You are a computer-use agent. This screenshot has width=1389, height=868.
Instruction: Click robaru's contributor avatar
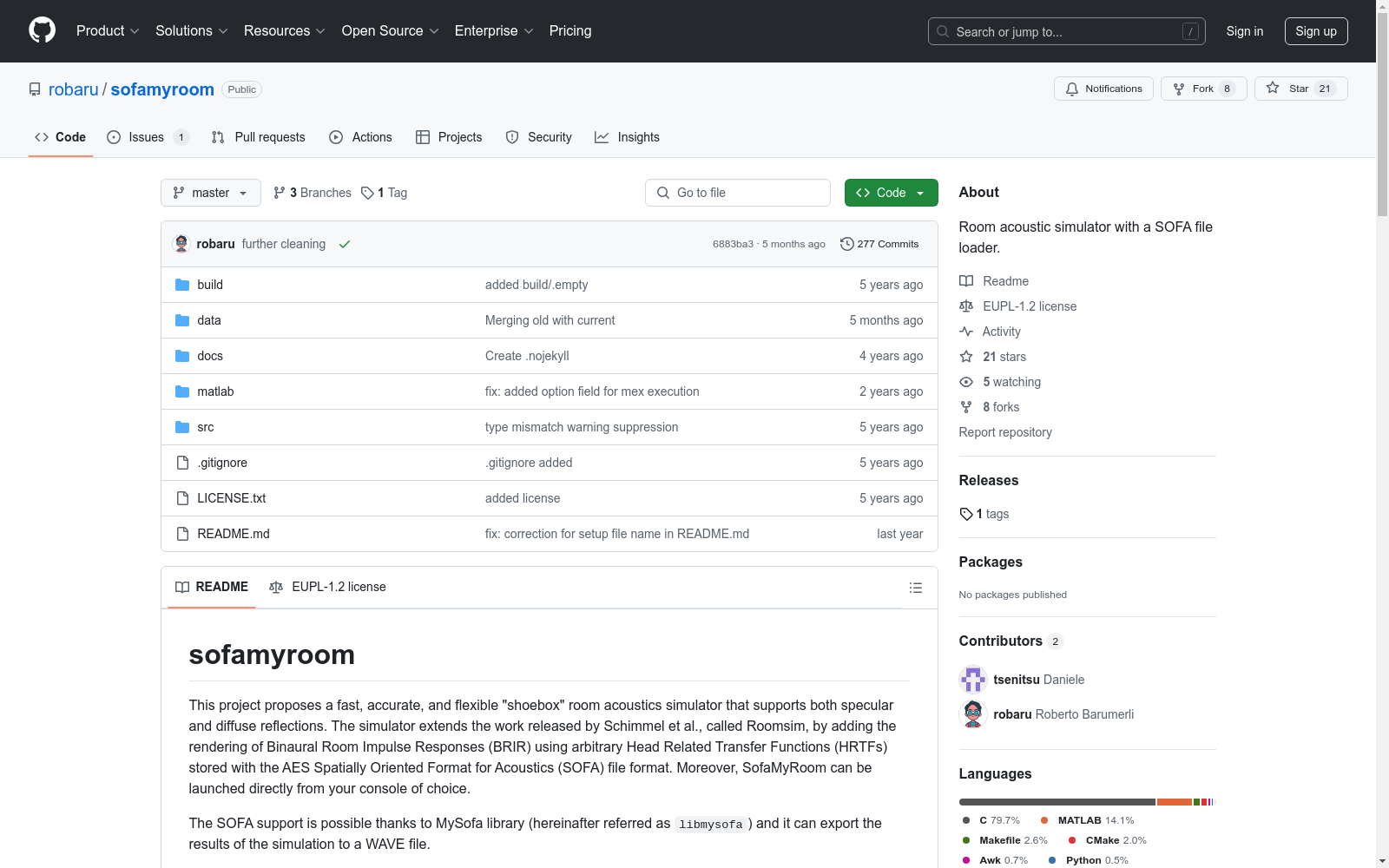click(x=973, y=714)
